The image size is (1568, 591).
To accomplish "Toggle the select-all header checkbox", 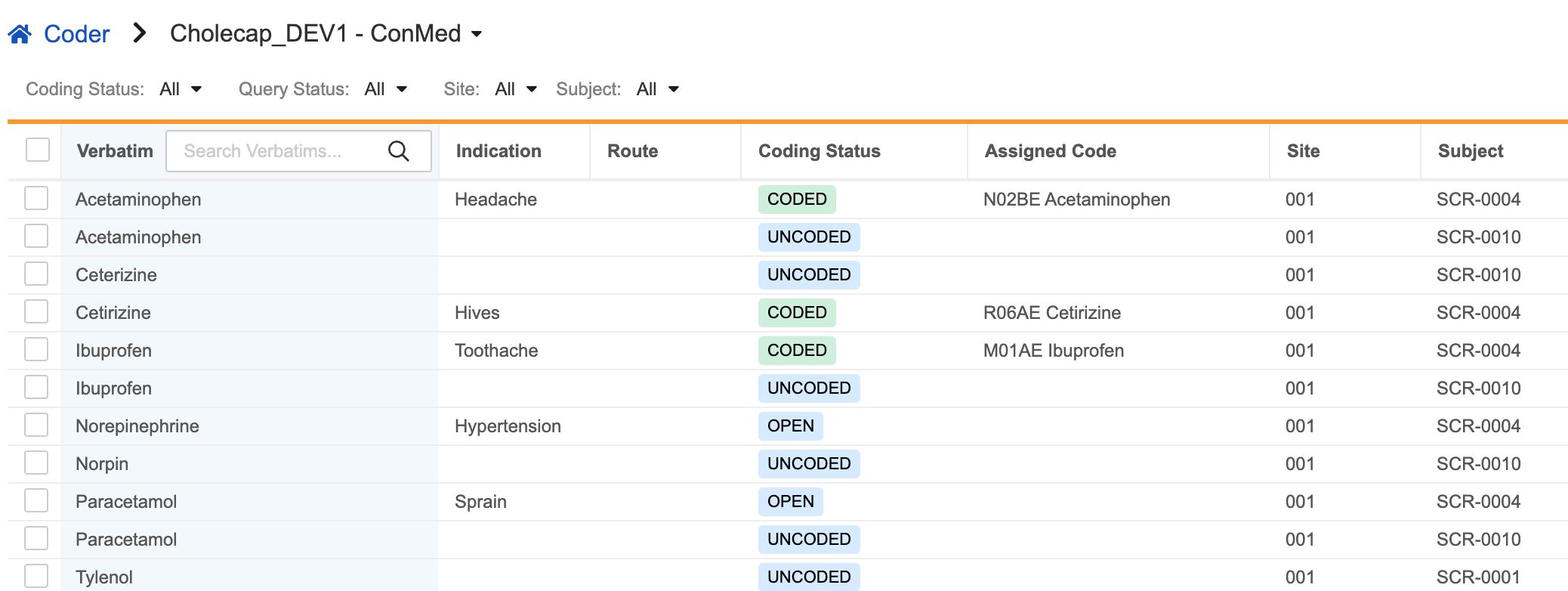I will click(x=38, y=150).
